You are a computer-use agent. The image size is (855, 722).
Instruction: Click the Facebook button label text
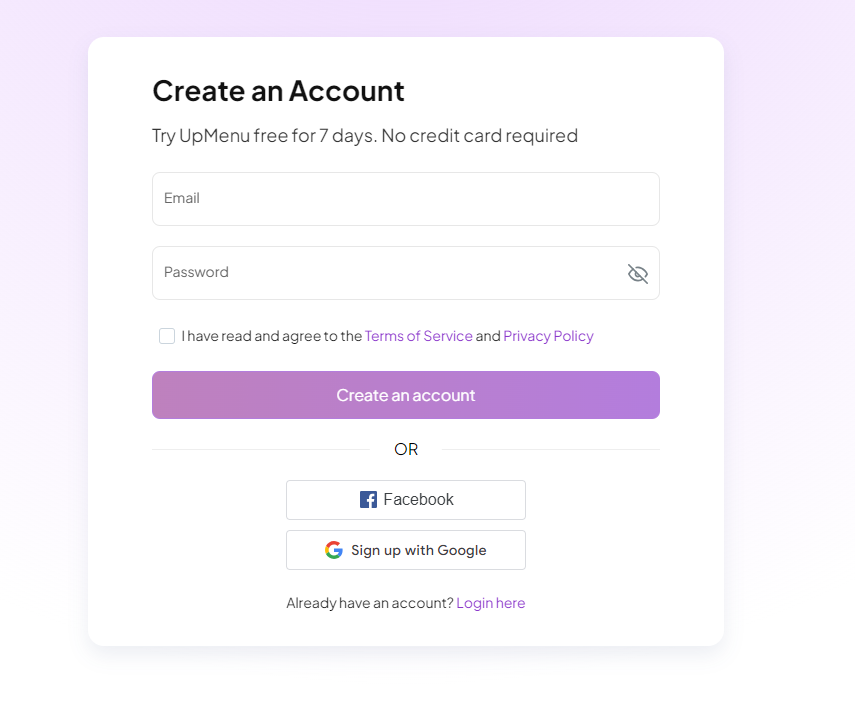click(x=418, y=500)
